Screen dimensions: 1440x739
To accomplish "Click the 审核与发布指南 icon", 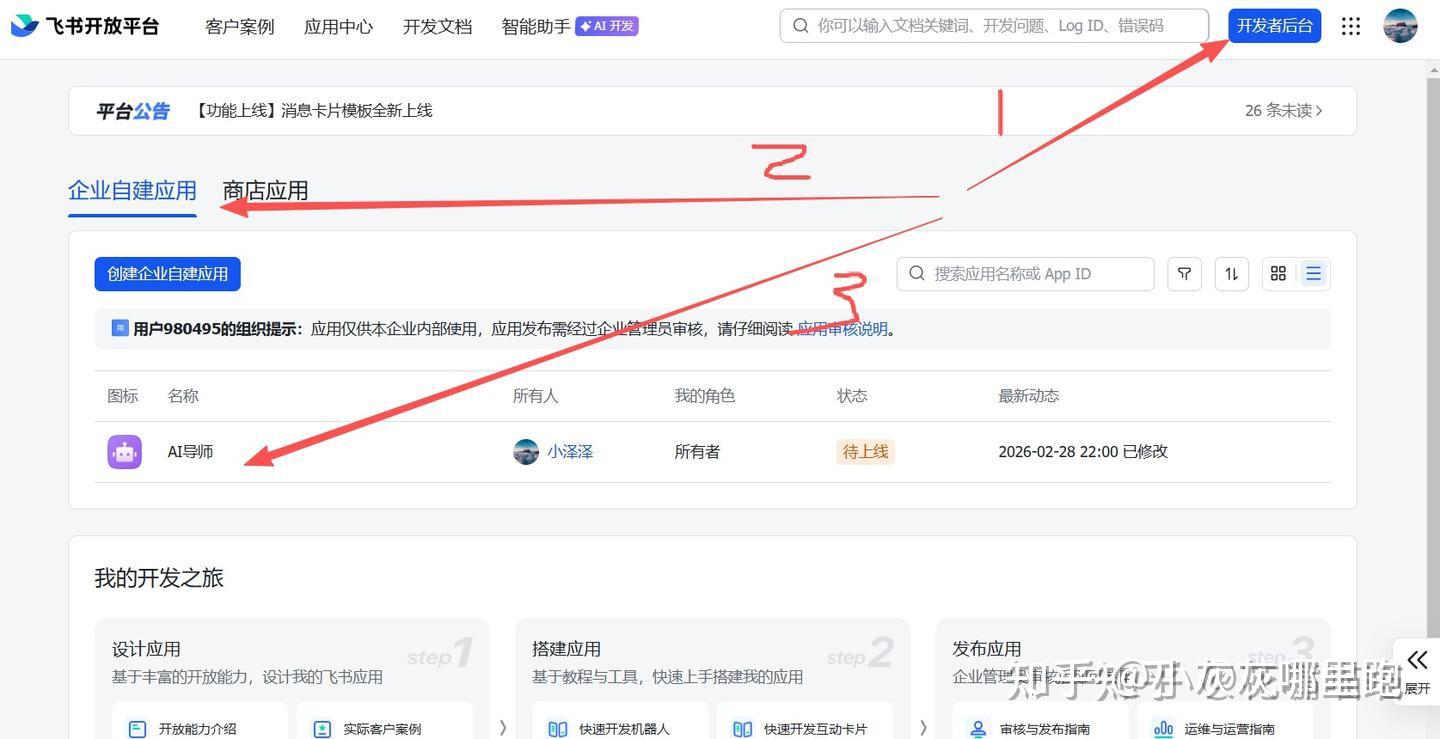I will (x=978, y=729).
